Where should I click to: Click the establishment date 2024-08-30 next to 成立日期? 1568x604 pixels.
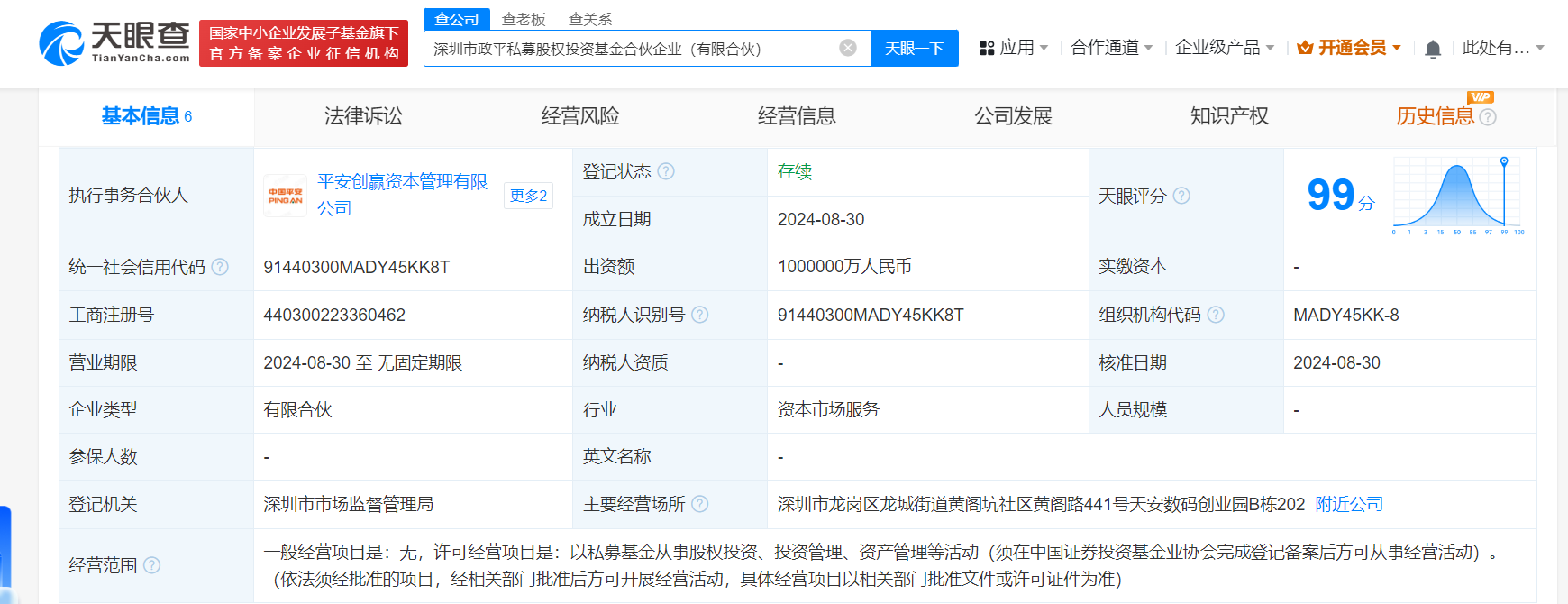[821, 219]
